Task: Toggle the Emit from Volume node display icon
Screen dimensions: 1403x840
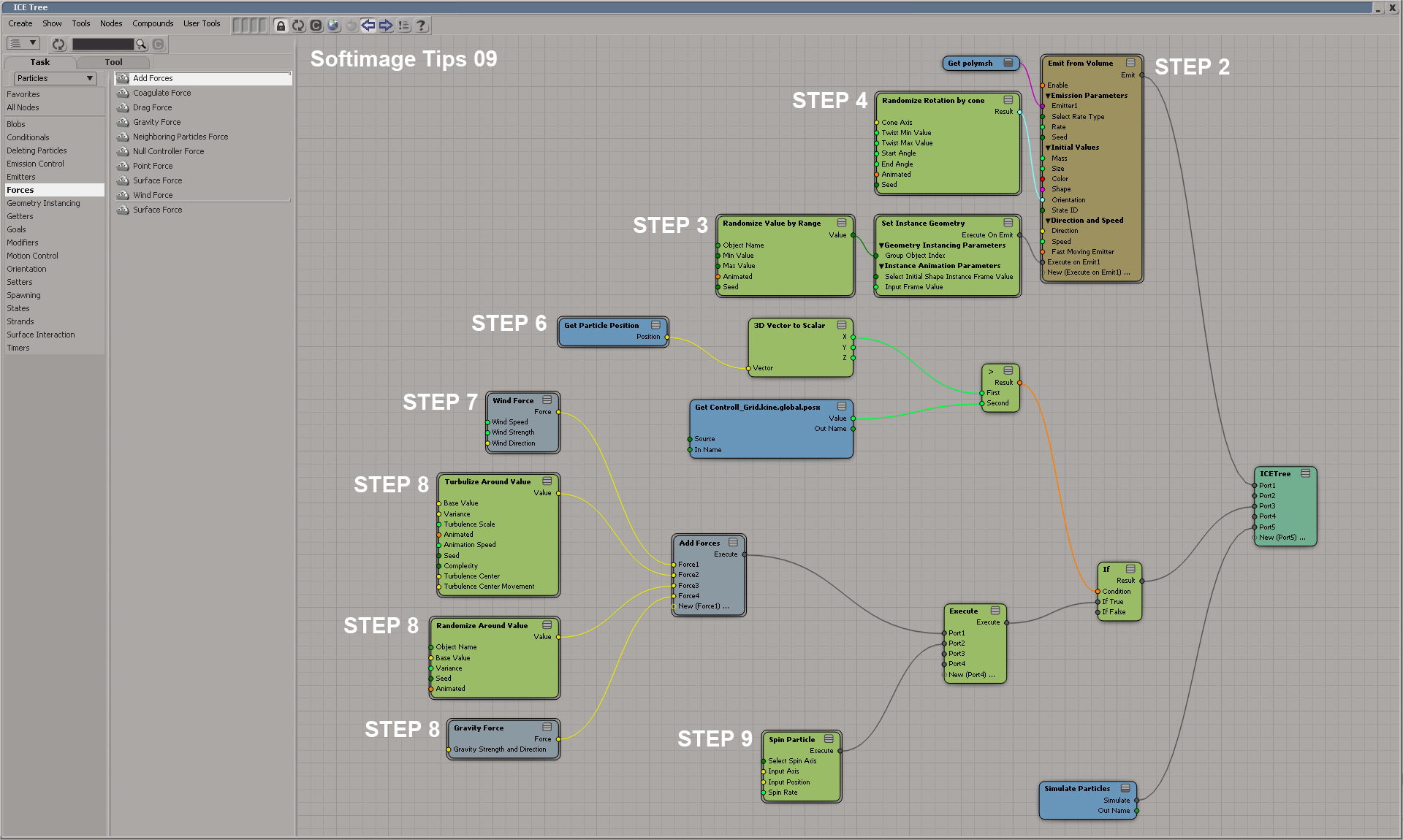Action: [1130, 63]
